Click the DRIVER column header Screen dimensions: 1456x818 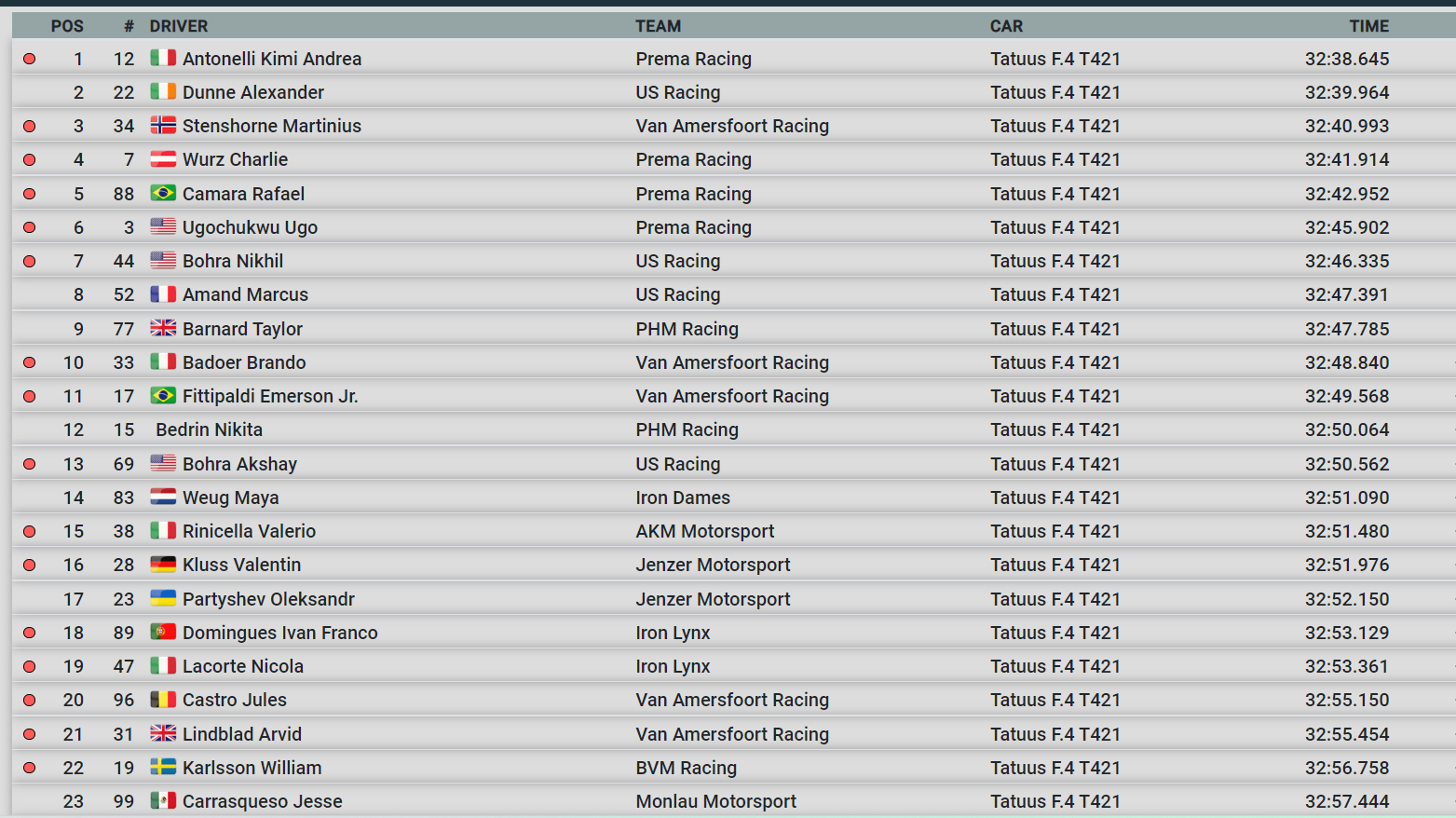click(x=179, y=26)
